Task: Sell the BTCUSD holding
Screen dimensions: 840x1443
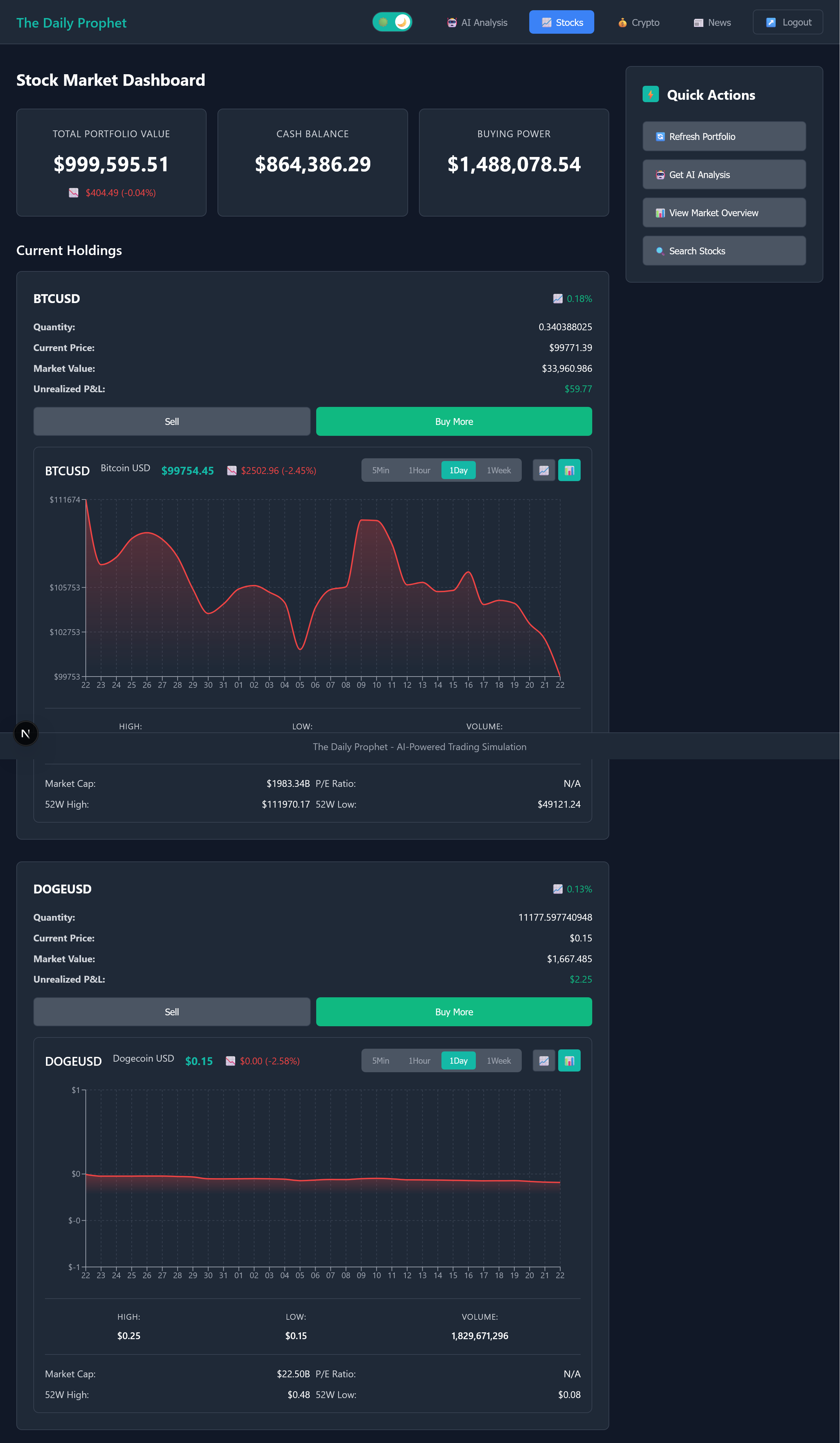Action: [172, 422]
